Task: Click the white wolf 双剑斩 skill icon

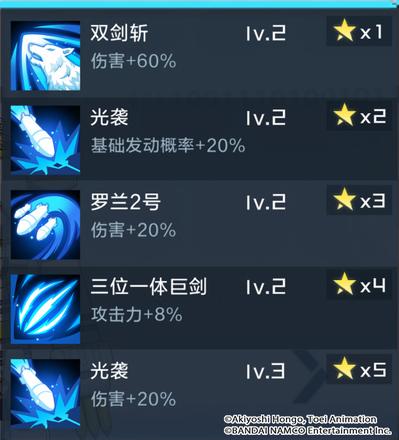Action: 45,56
